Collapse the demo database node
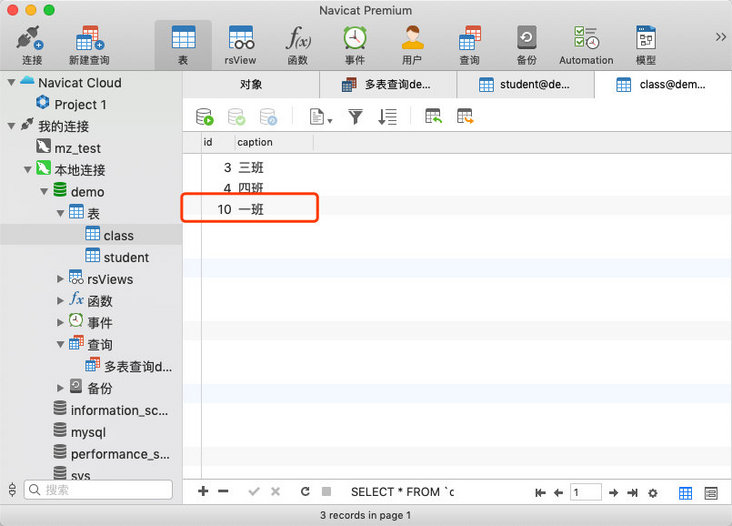 pos(44,191)
